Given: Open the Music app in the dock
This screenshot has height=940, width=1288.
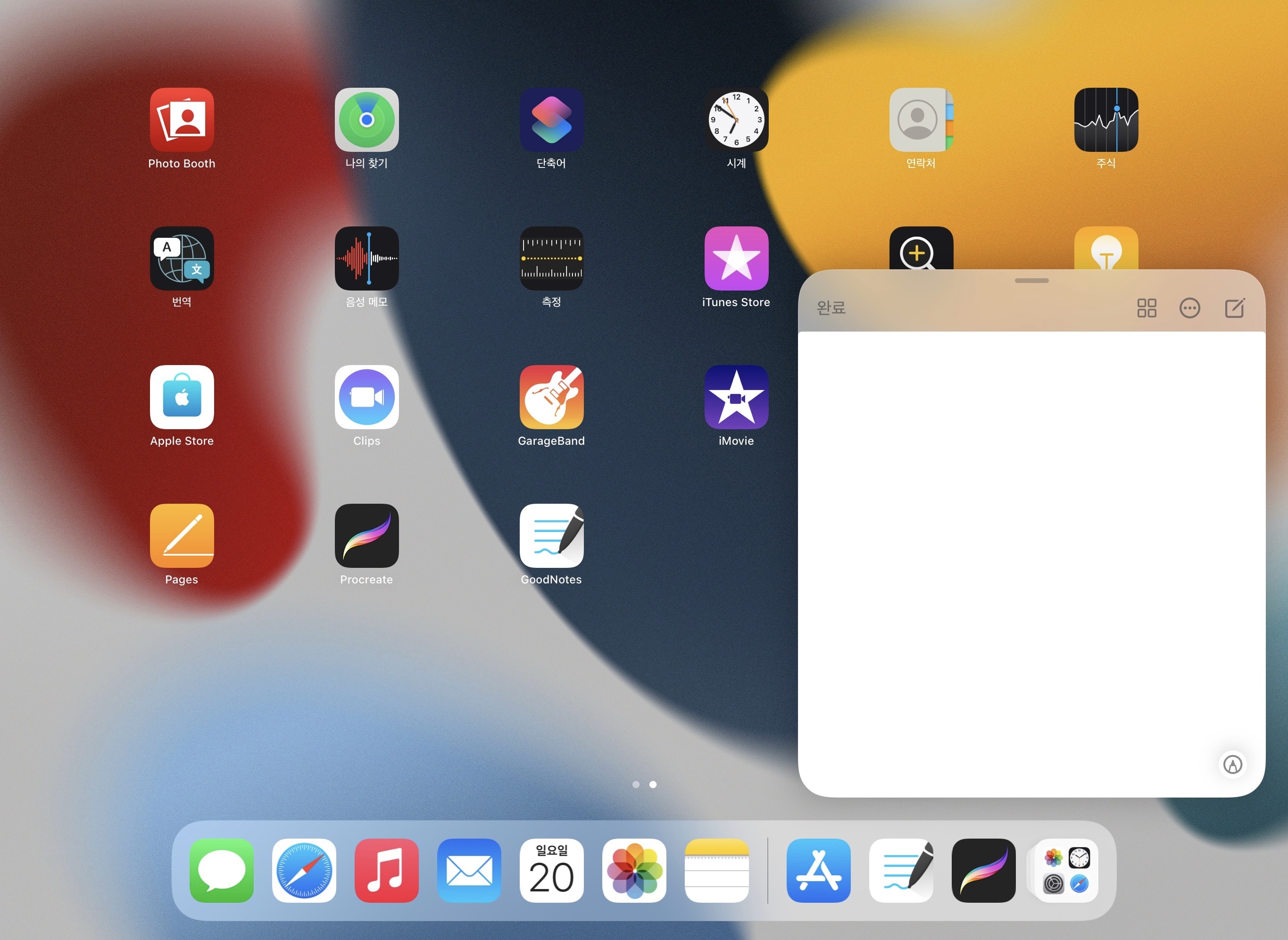Looking at the screenshot, I should point(386,871).
